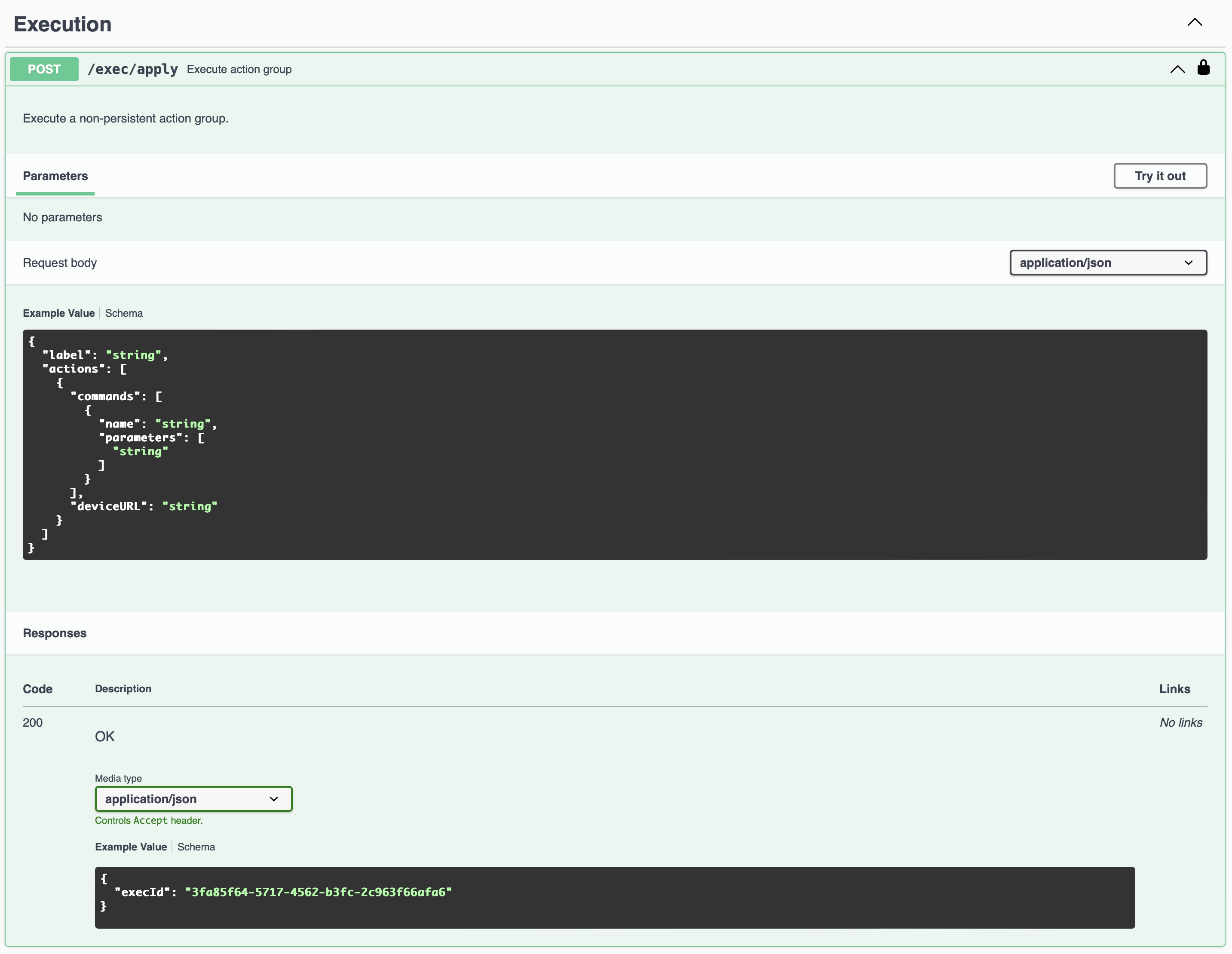Collapse the Execution section chevron
Screen dimensions: 1232x954
(1195, 22)
